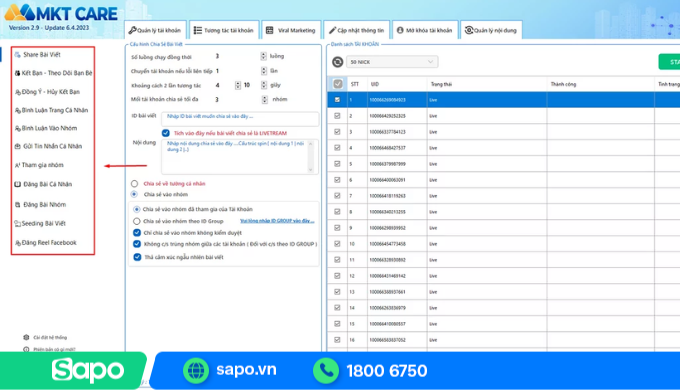
Task: Adjust Khoảng cách maximum value stepper before giây
Action: pos(264,85)
